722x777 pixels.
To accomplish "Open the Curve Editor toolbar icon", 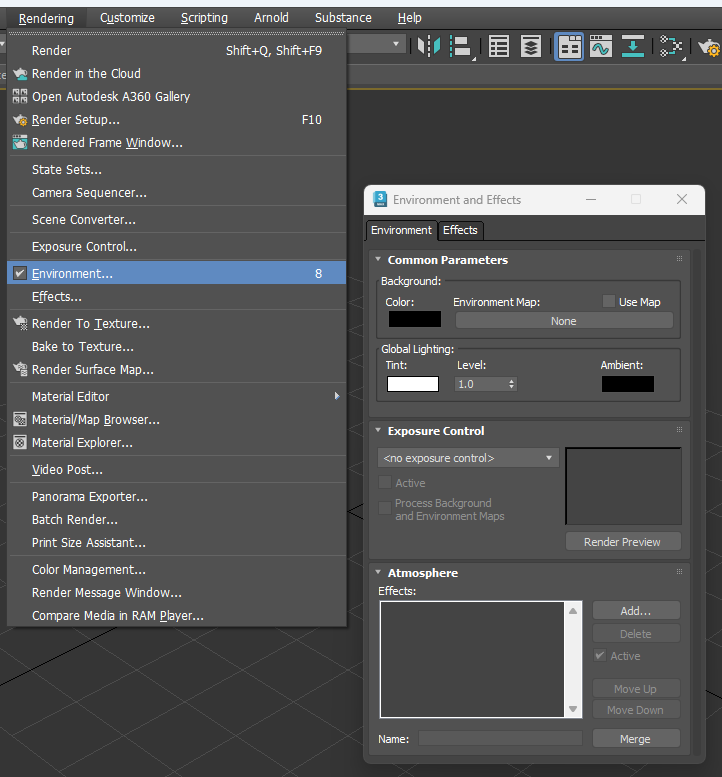I will point(601,47).
